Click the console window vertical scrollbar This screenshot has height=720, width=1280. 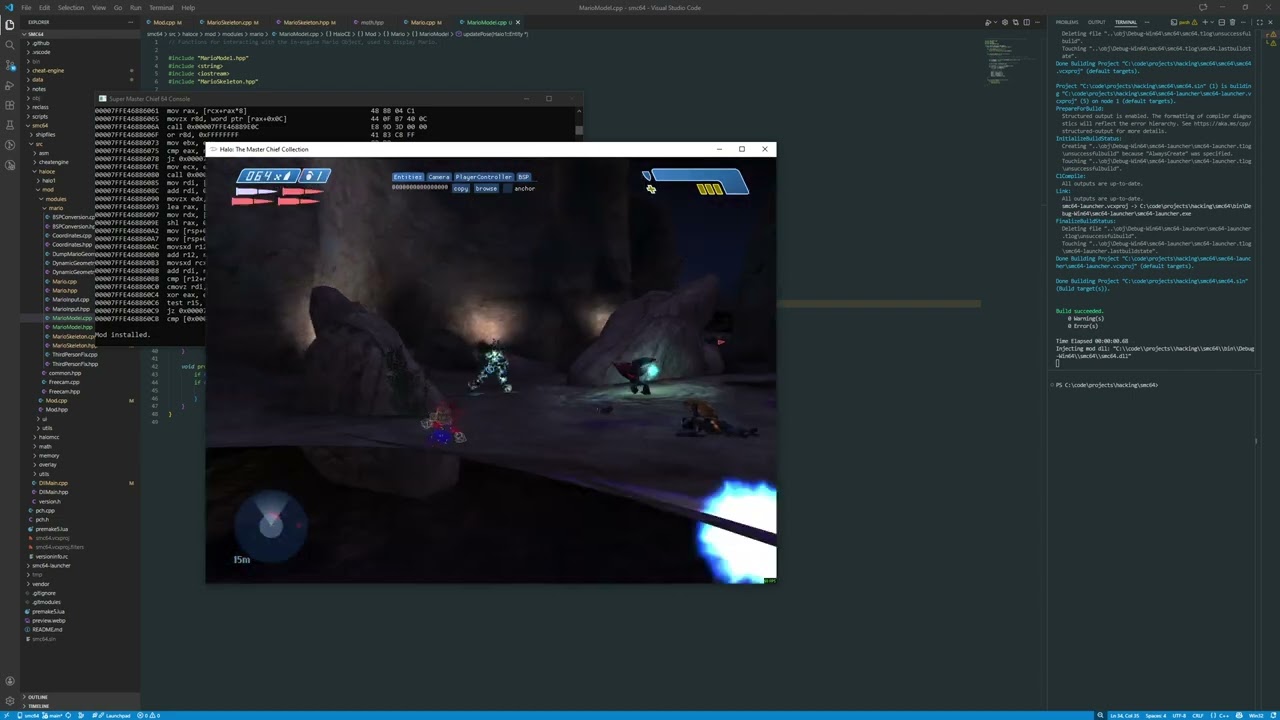578,130
